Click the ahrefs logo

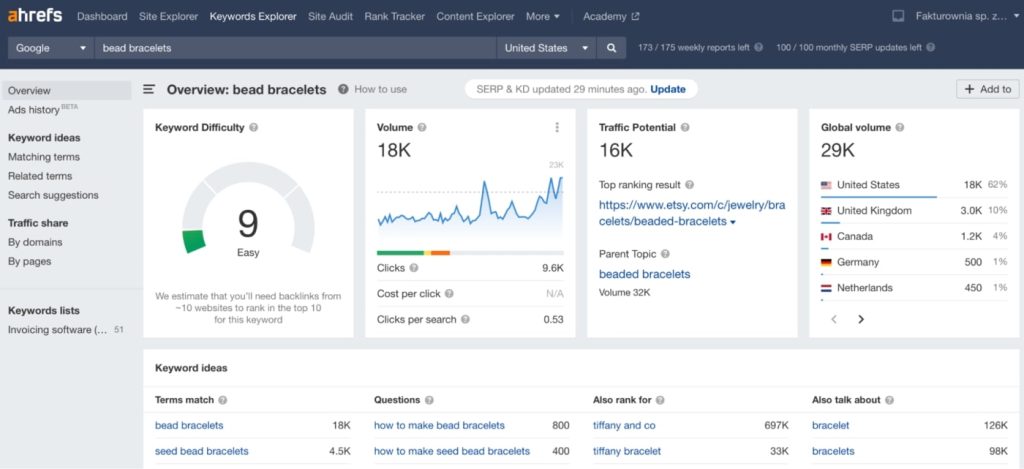click(x=35, y=16)
